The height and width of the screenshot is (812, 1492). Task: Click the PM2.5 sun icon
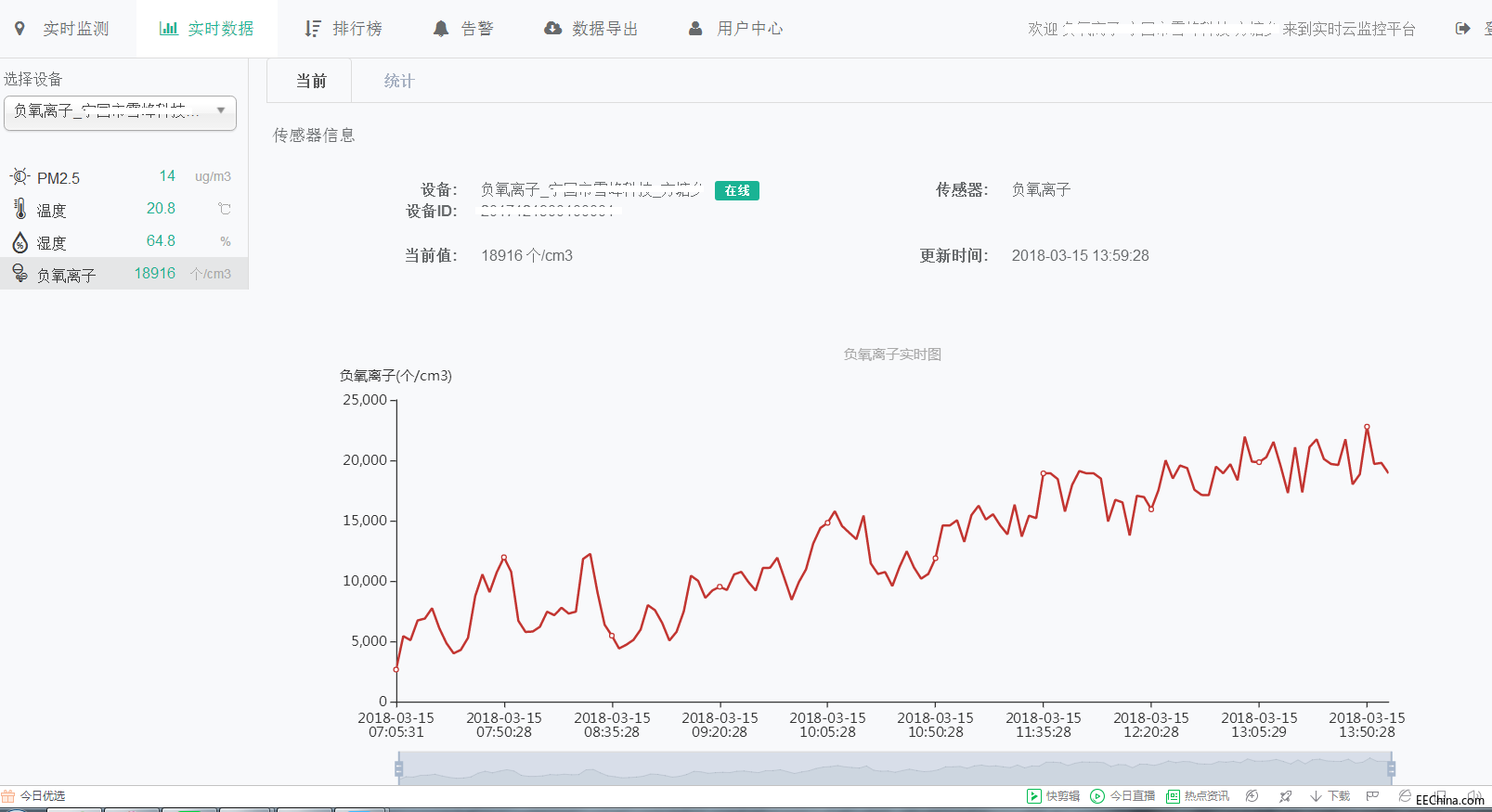pos(19,176)
